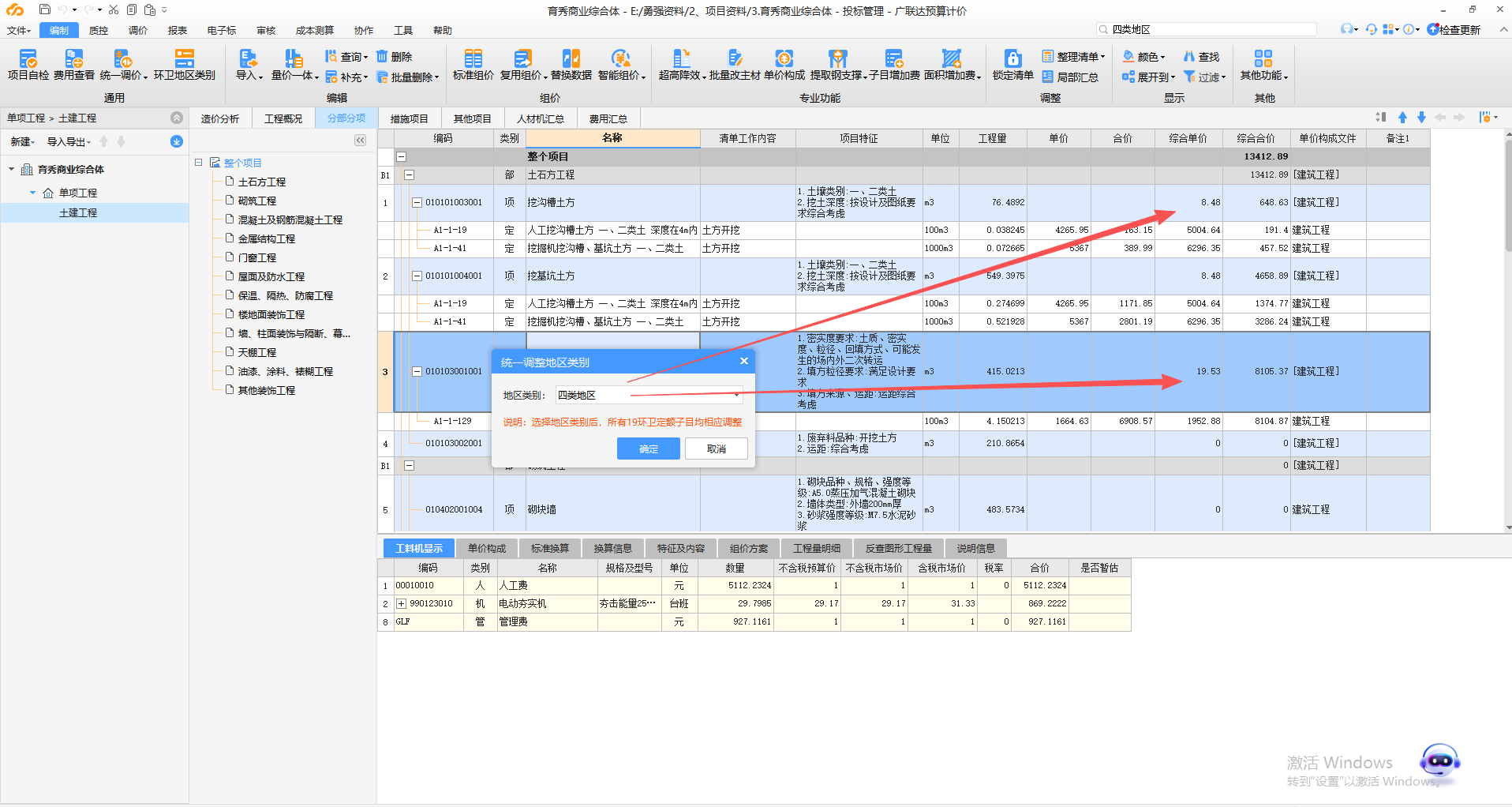Collapse the 整个项目 tree node
1512x807 pixels.
[198, 162]
